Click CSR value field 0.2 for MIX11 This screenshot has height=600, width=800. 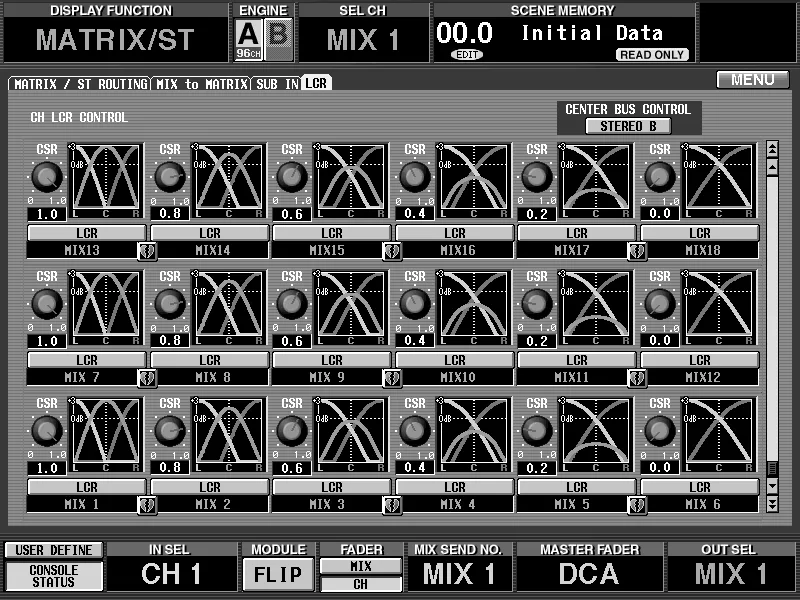point(537,341)
